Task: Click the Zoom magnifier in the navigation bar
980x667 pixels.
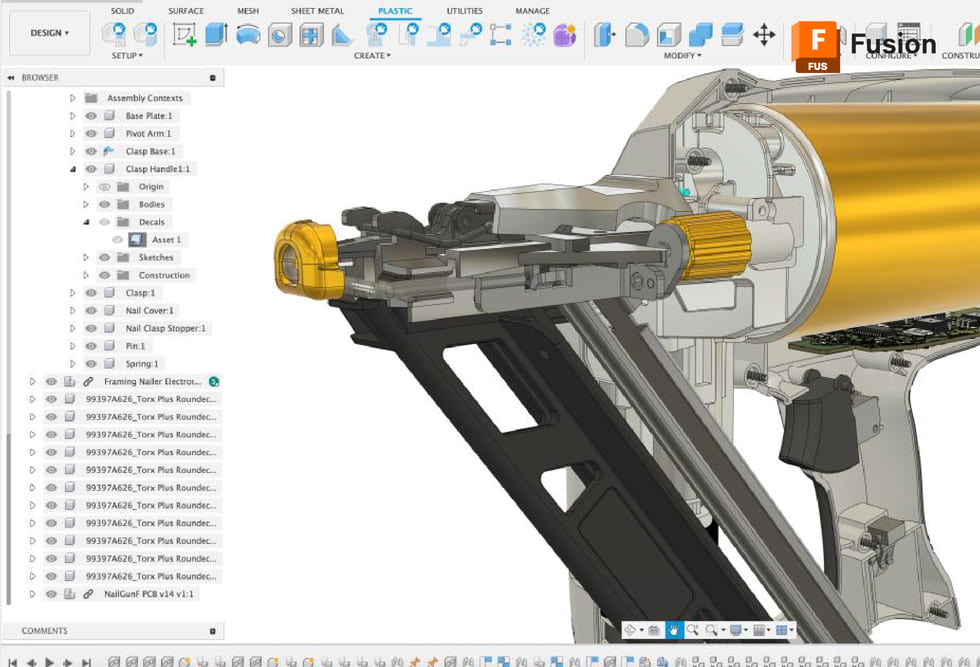Action: pos(692,630)
